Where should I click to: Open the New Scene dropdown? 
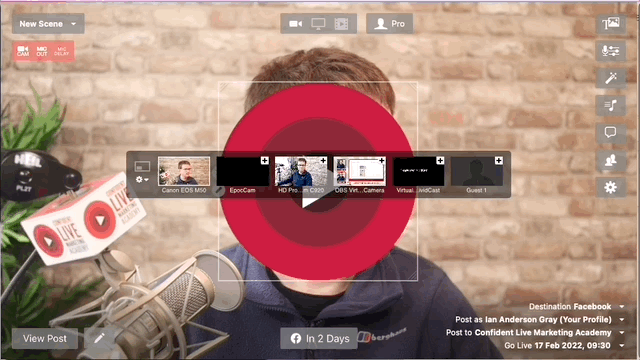48,24
